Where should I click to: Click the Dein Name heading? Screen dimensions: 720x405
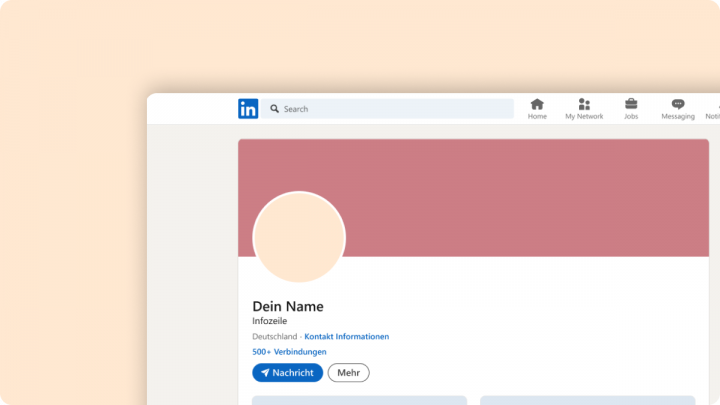(288, 306)
